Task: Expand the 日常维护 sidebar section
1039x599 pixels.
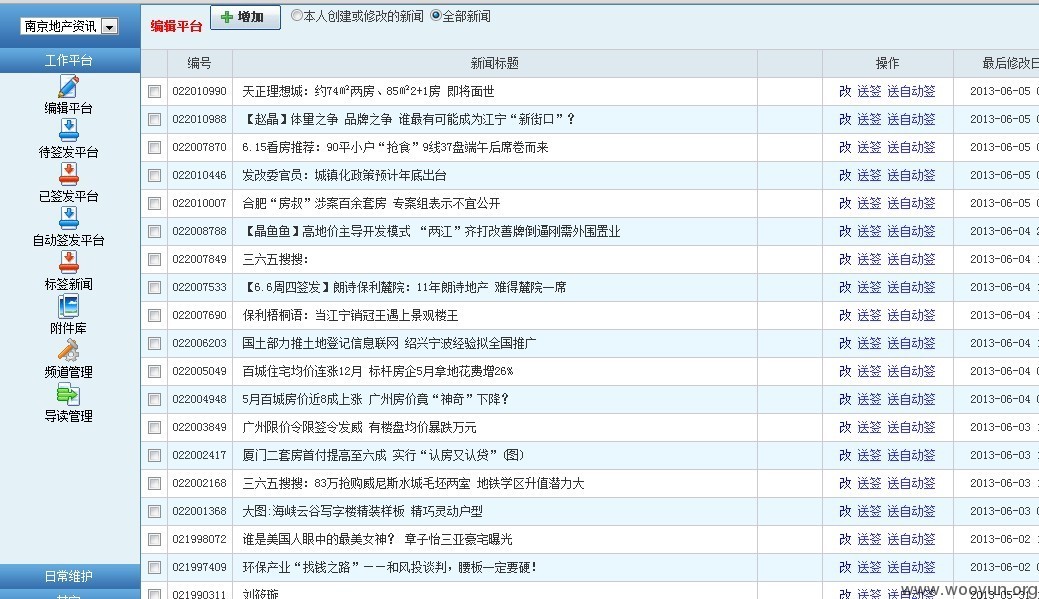Action: coord(69,576)
